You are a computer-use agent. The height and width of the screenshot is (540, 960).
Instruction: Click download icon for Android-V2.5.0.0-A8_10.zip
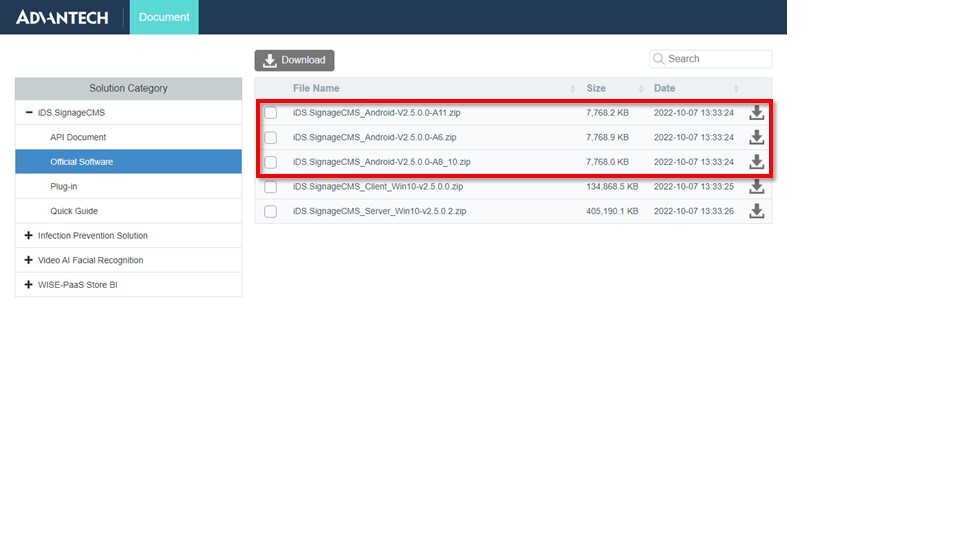pos(757,162)
